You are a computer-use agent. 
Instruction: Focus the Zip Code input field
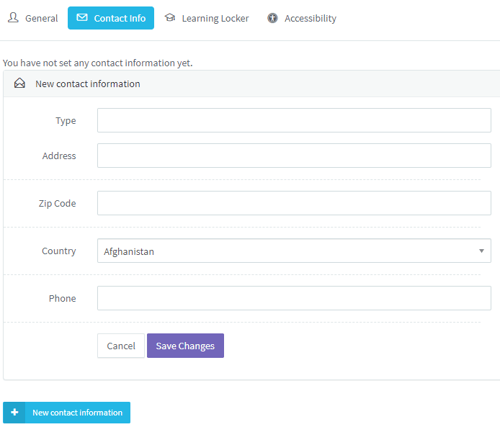coord(294,203)
